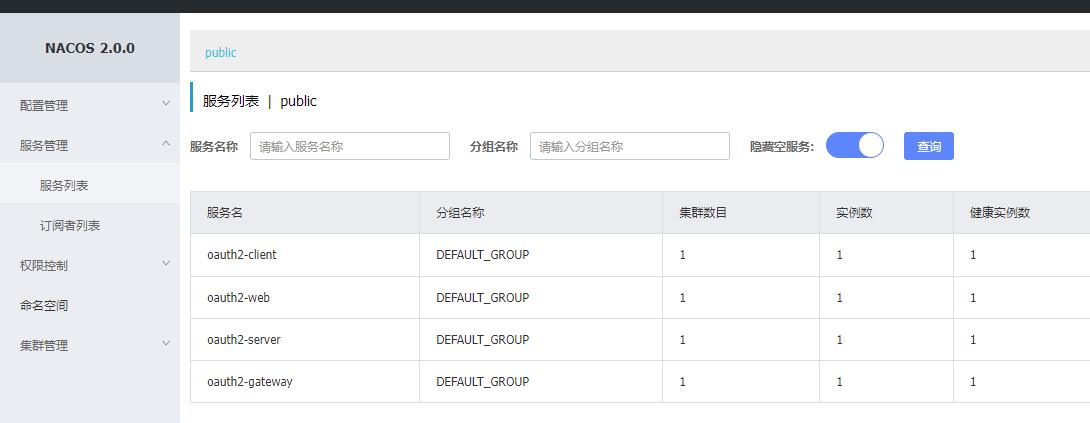Click 健康实例数 value in oauth2-server row
The width and height of the screenshot is (1090, 423).
(973, 340)
